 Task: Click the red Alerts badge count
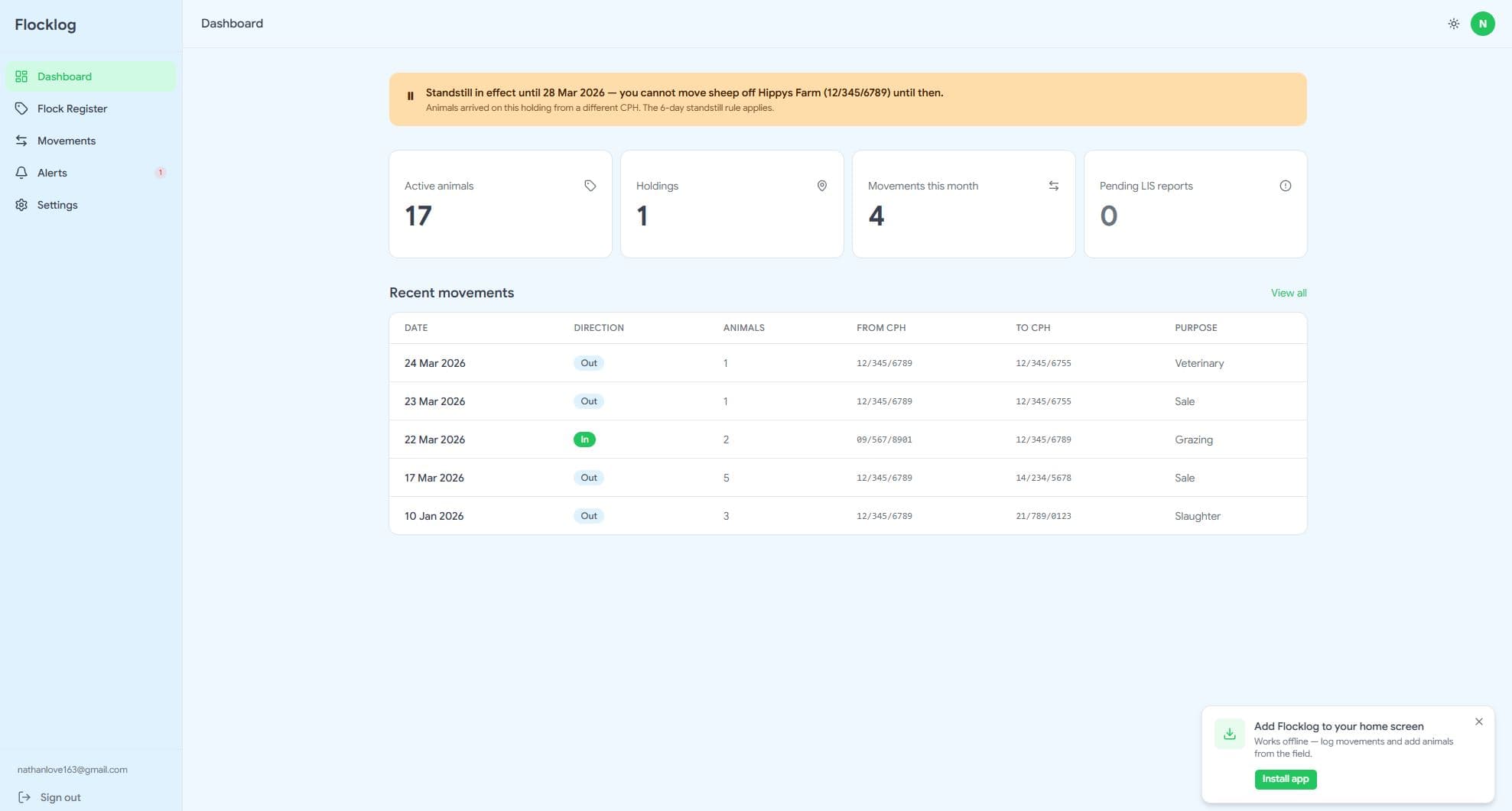pyautogui.click(x=160, y=173)
